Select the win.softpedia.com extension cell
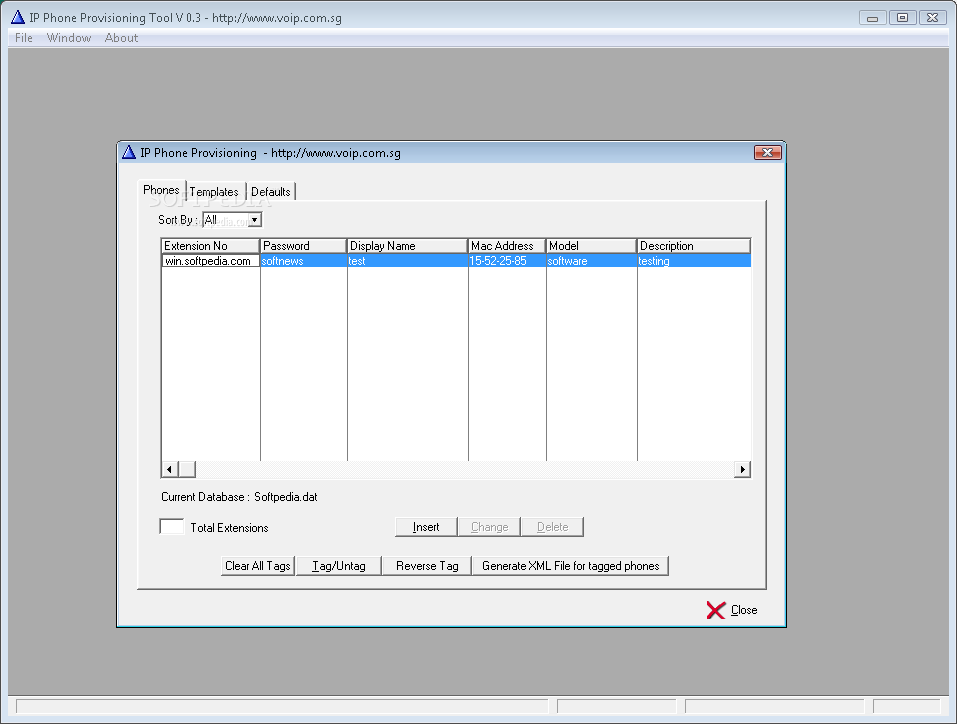The height and width of the screenshot is (724, 957). (211, 261)
